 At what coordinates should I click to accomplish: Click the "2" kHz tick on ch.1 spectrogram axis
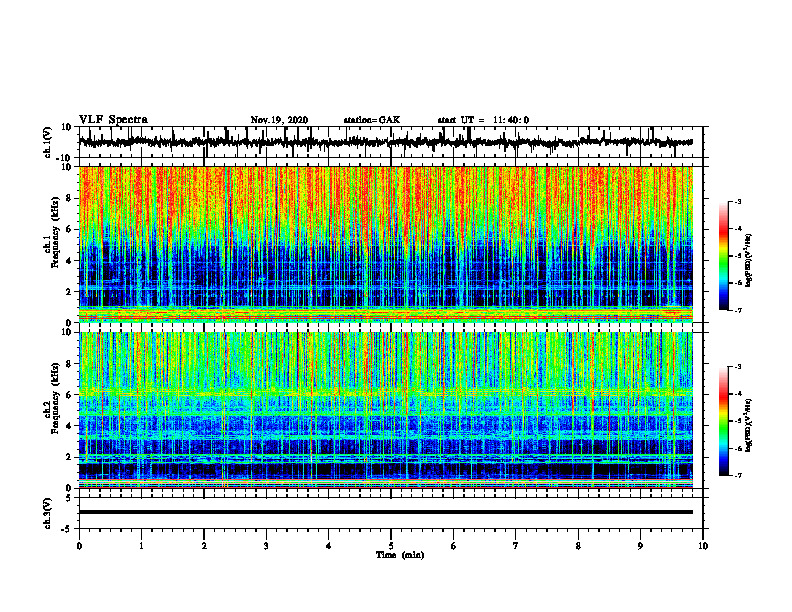click(70, 292)
